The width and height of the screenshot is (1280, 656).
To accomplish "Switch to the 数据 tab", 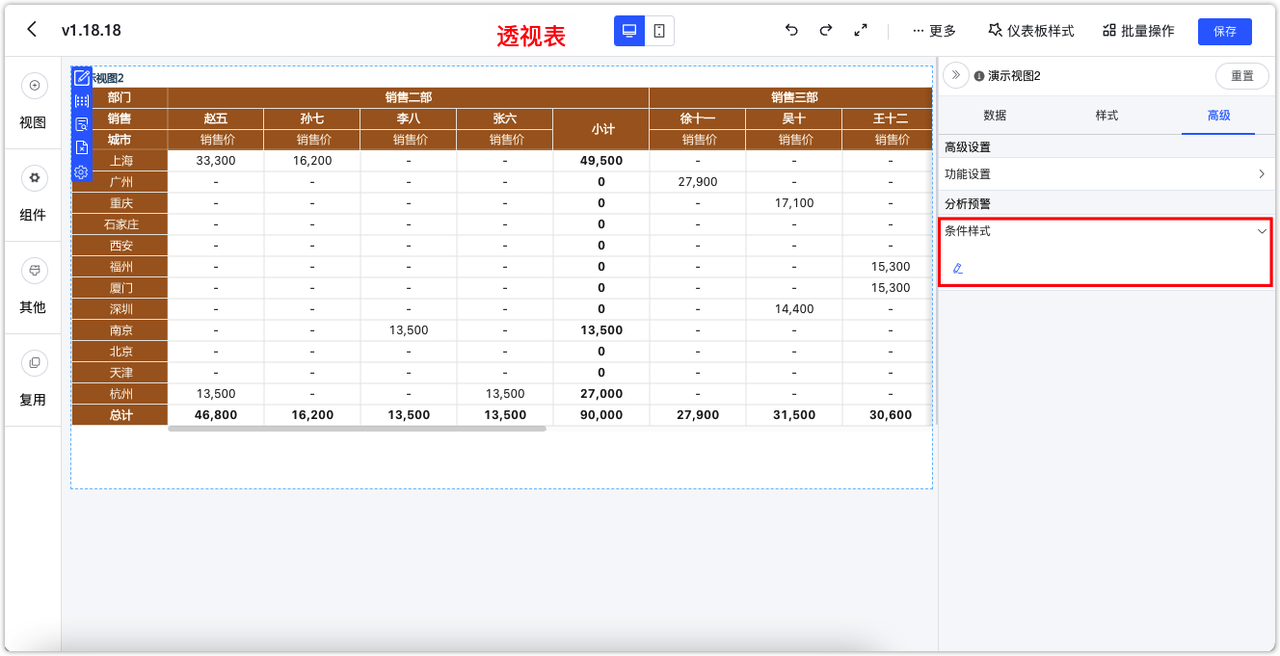I will [x=995, y=116].
